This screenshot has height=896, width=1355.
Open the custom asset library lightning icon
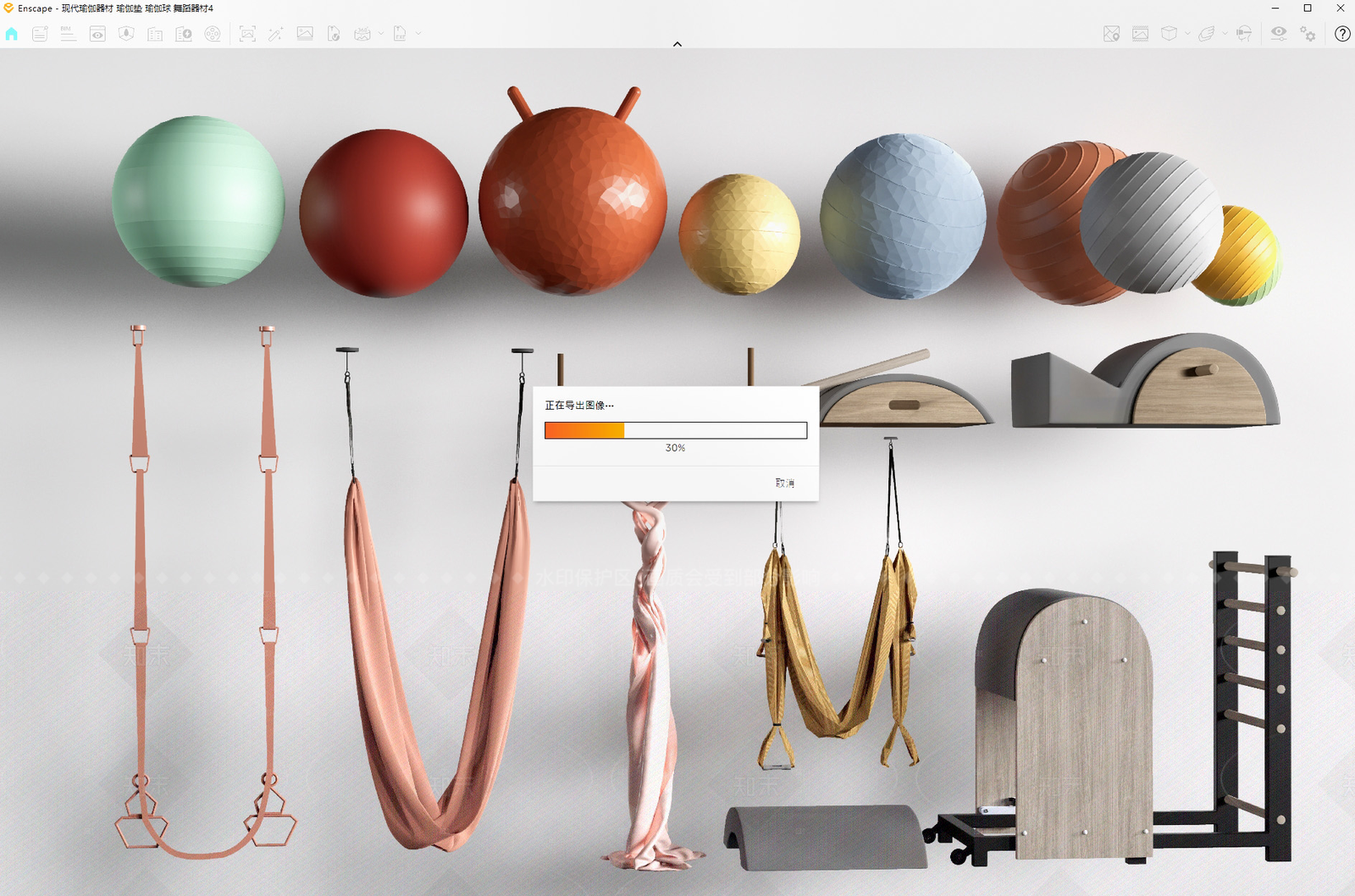[184, 34]
